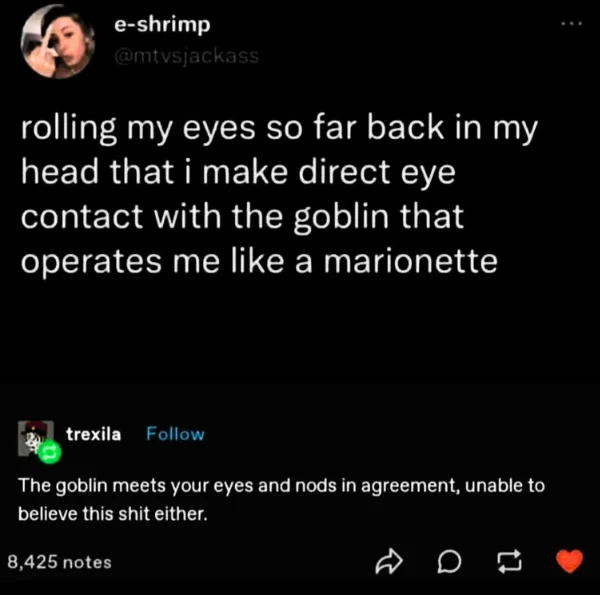This screenshot has width=600, height=600.
Task: Click the post line starting "rolling my eyes"
Action: coord(279,128)
